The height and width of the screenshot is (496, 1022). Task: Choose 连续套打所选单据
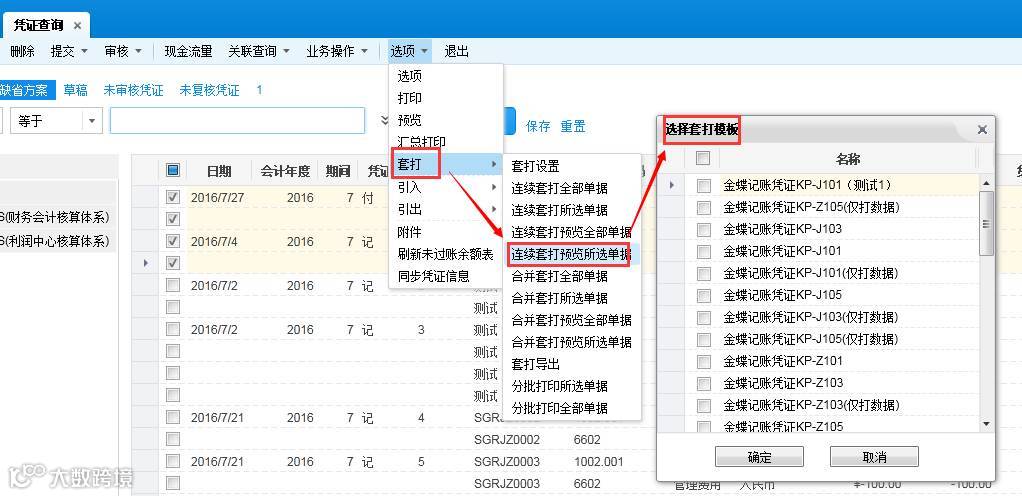pyautogui.click(x=559, y=211)
